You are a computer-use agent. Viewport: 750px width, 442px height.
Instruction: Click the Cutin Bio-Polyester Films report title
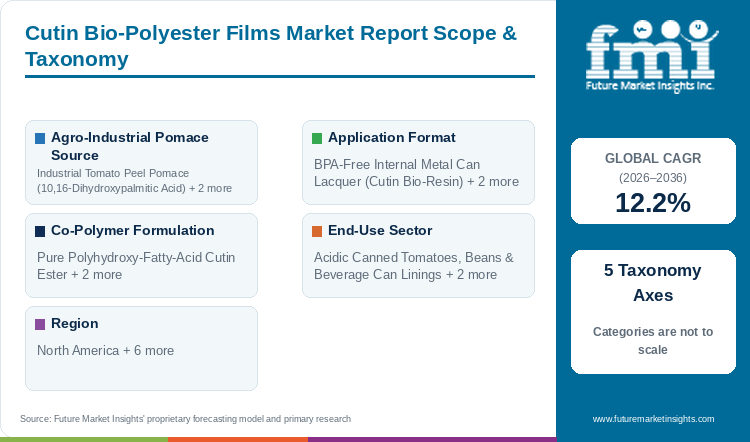click(x=271, y=46)
